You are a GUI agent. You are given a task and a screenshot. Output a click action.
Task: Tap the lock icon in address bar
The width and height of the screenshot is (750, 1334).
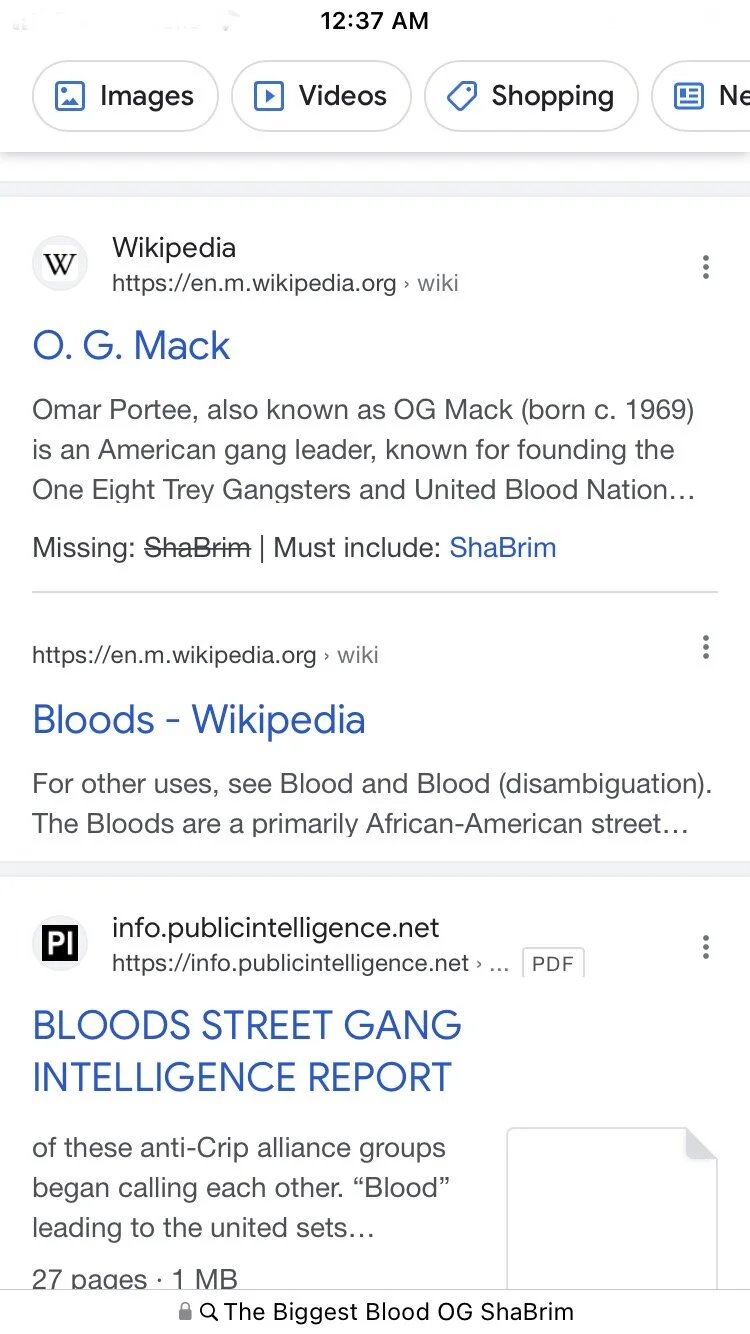click(x=184, y=1312)
